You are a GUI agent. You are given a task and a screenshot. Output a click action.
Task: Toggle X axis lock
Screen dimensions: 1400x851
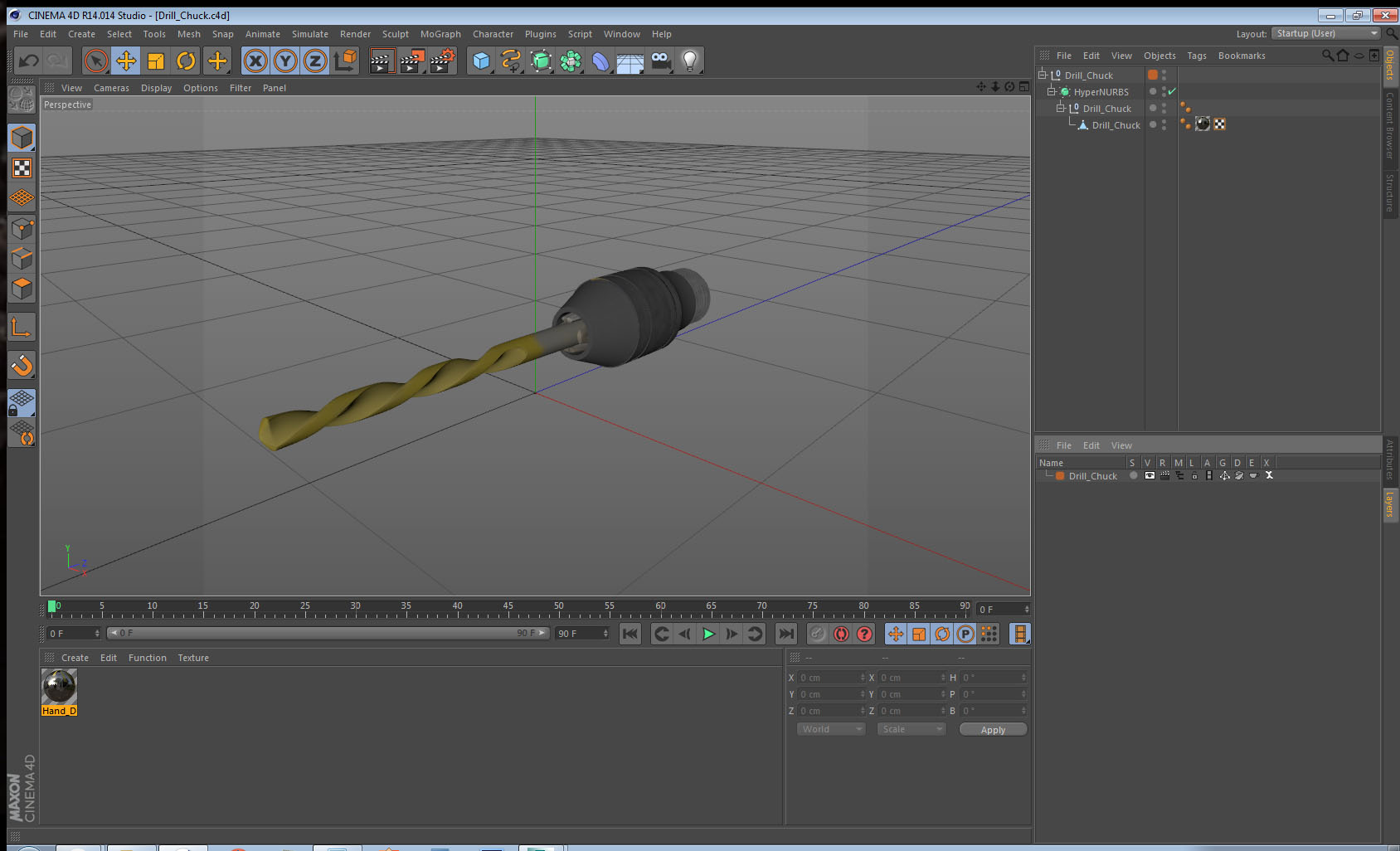pyautogui.click(x=255, y=61)
